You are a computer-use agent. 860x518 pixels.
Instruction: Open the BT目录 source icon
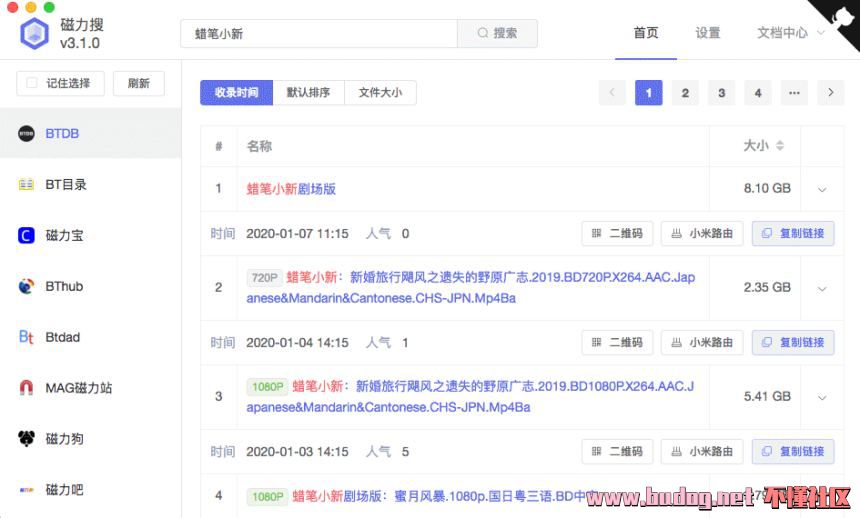[26, 184]
